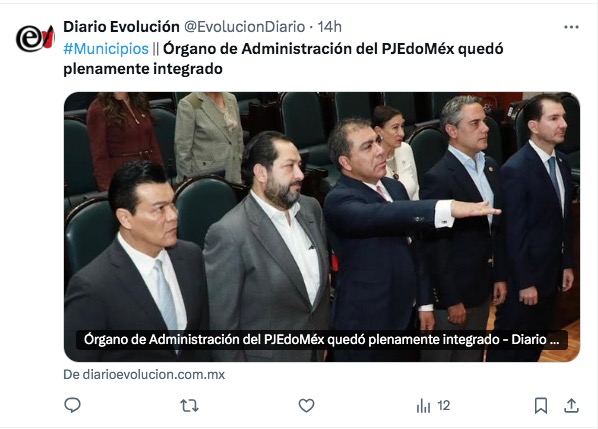Open the @EvolucionDiario handle

pos(244,27)
